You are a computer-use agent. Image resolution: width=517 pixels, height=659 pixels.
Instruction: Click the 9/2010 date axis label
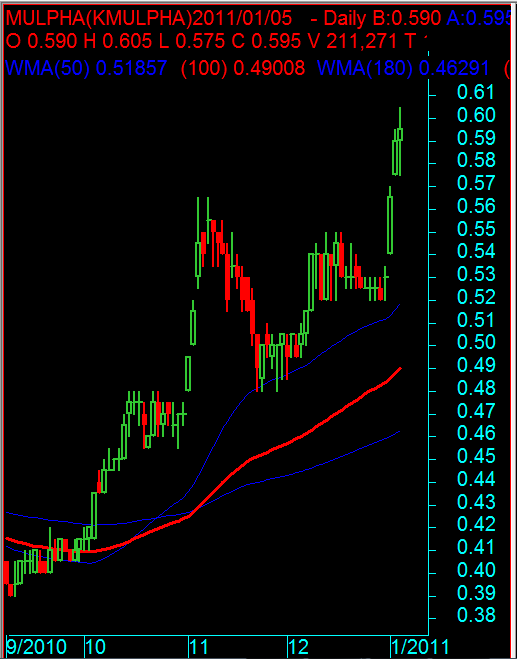click(x=37, y=647)
